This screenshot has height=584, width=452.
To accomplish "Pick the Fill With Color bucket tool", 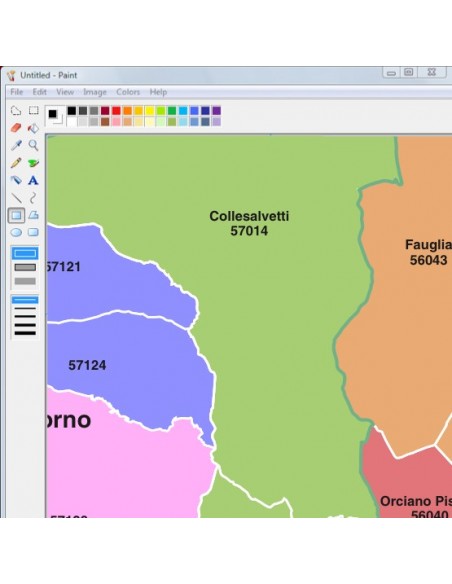I will point(34,128).
